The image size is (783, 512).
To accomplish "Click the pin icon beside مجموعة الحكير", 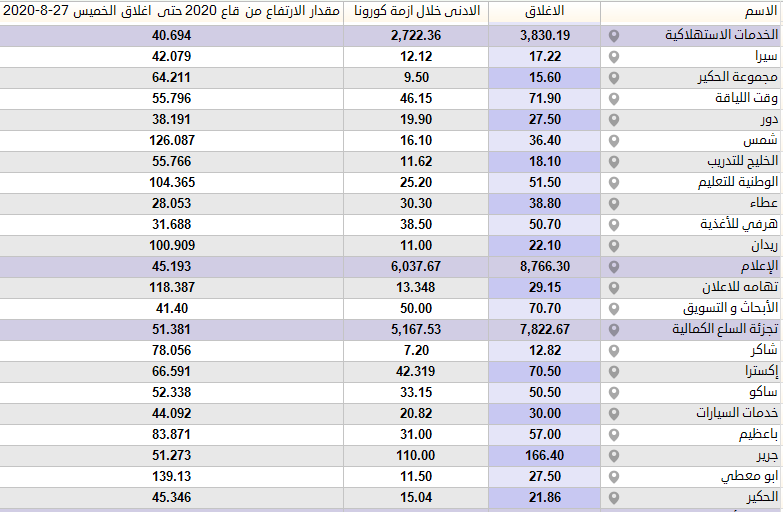I will tap(614, 78).
